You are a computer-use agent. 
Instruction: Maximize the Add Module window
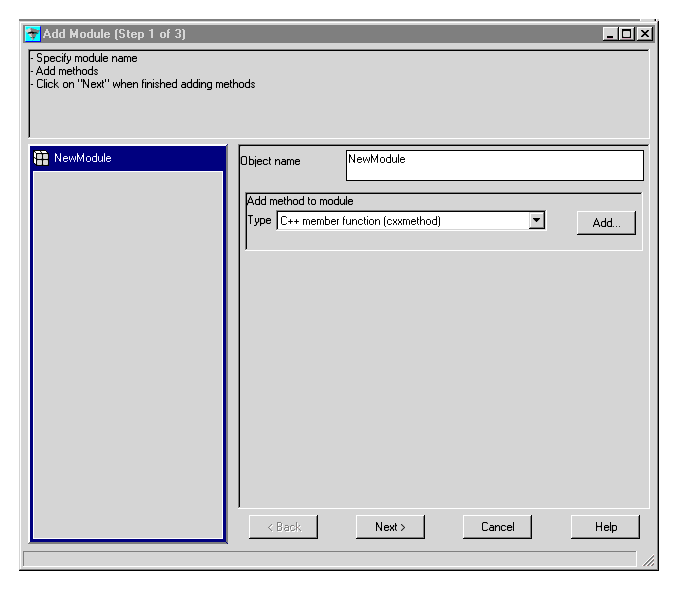pyautogui.click(x=628, y=34)
